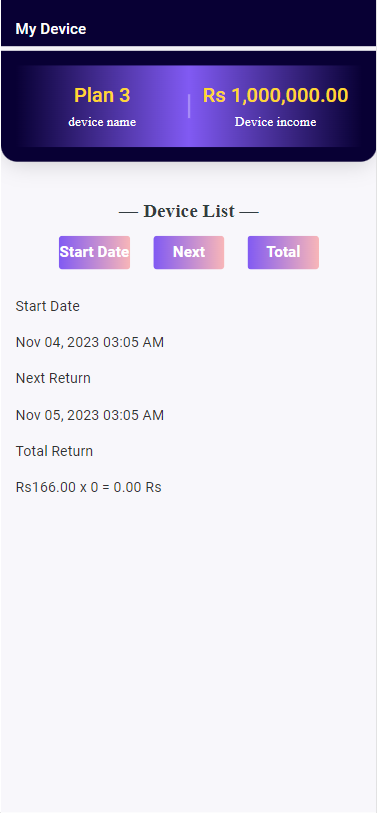Click the dash left of Device List
This screenshot has width=377, height=813.
(x=129, y=212)
